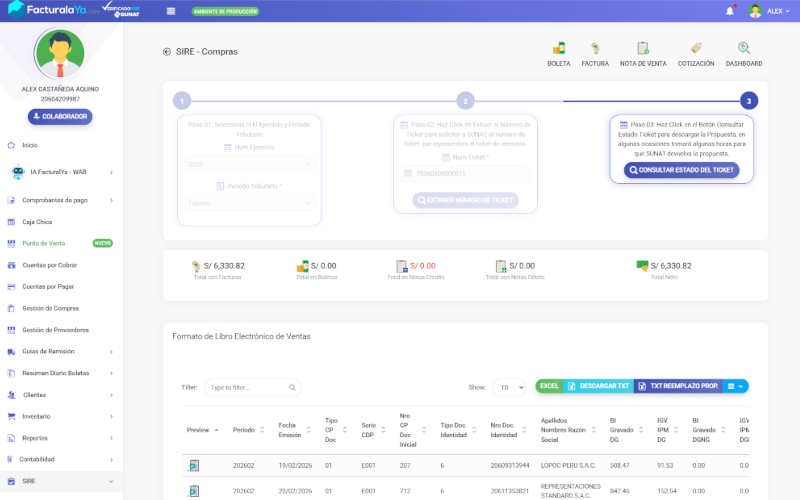The image size is (800, 500).
Task: Select Gestión de Compras in sidebar
Action: tap(50, 308)
